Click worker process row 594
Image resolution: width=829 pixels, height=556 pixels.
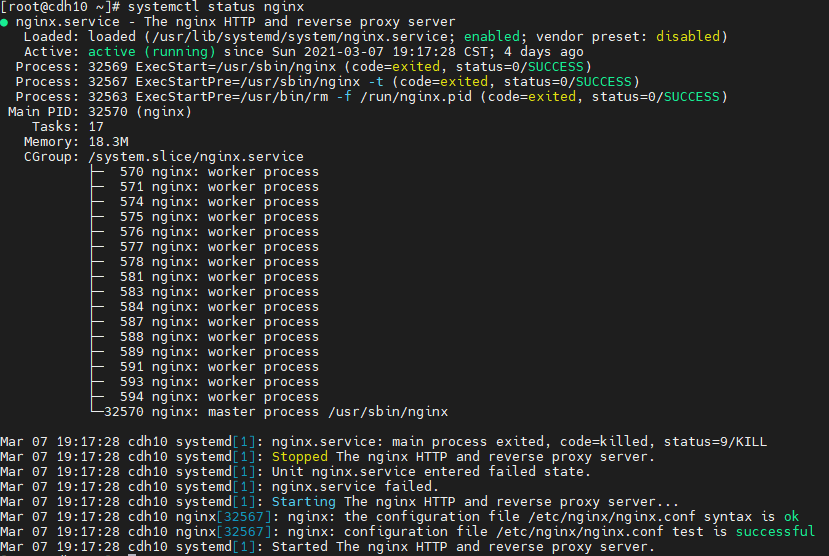tap(205, 397)
